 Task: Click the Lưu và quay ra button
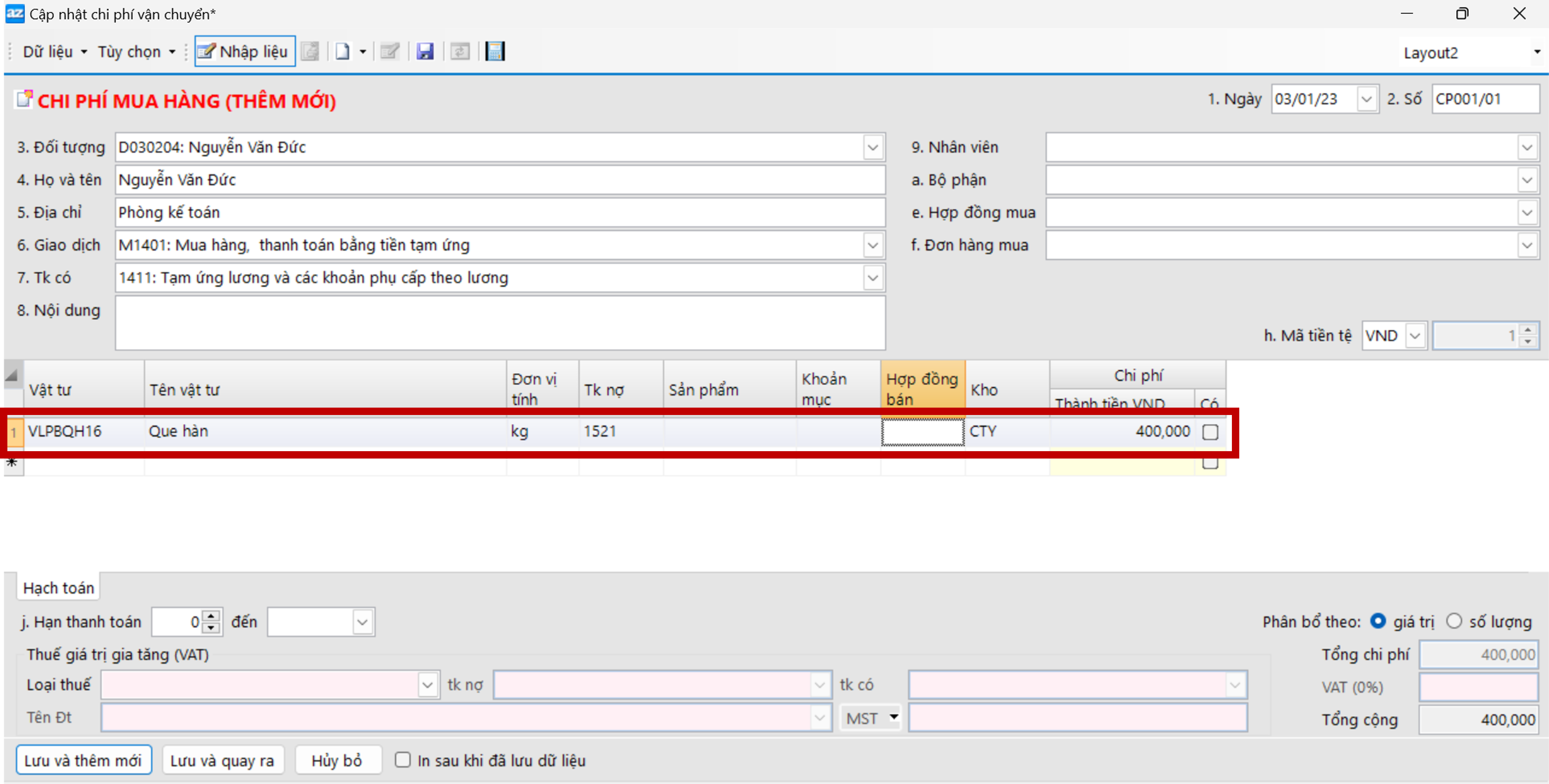(222, 760)
